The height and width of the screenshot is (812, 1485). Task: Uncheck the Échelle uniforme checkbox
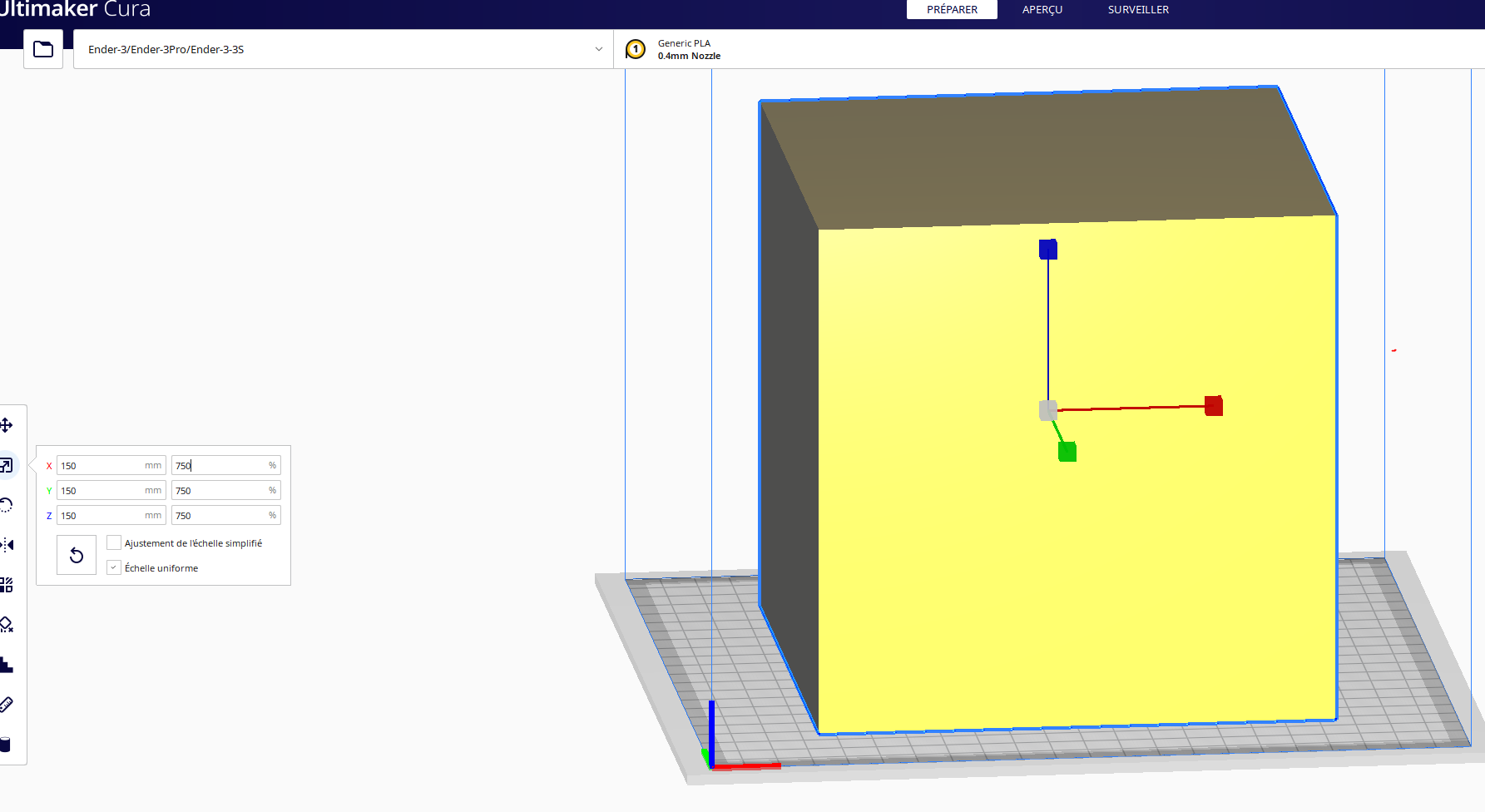114,567
